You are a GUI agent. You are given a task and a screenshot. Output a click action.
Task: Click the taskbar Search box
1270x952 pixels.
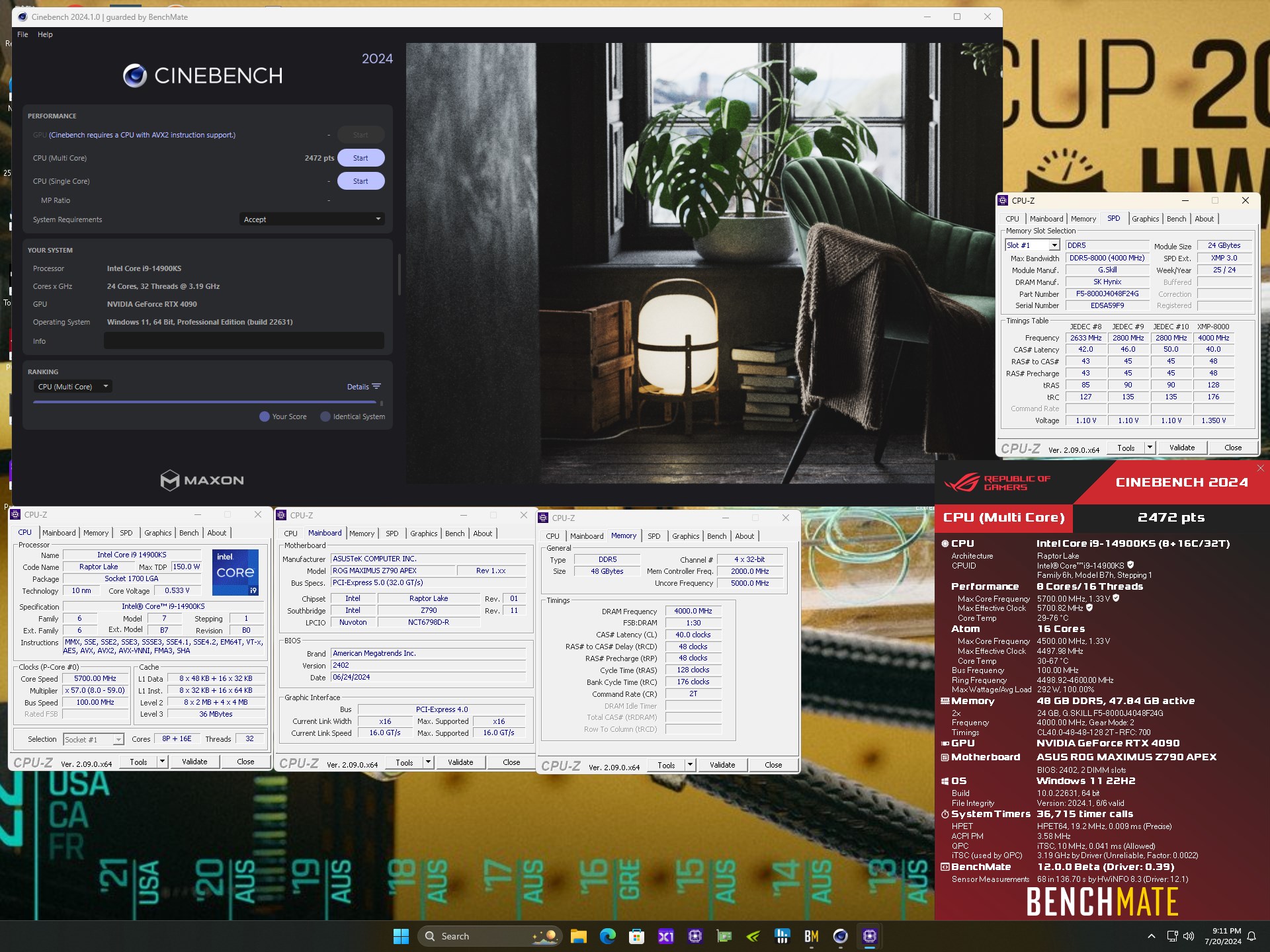489,936
